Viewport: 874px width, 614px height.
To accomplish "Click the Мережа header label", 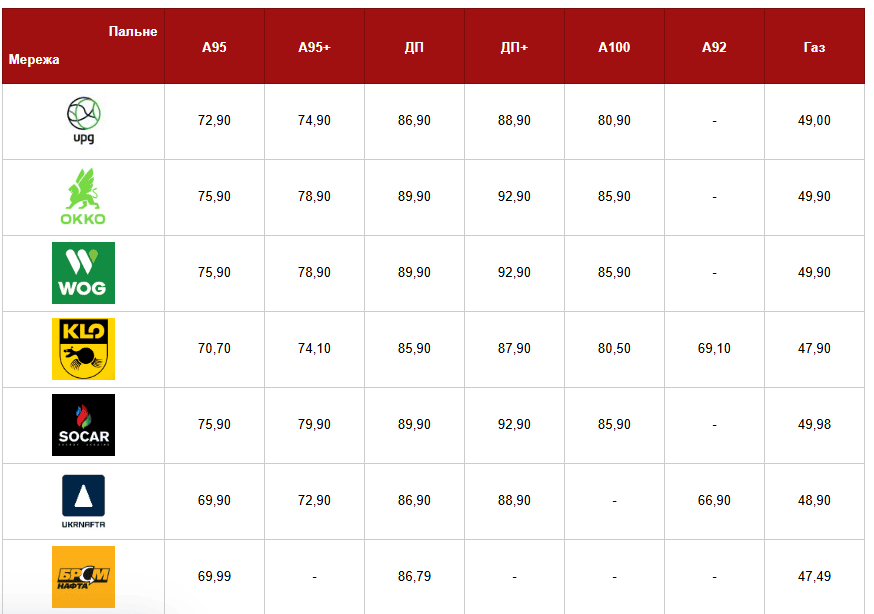I will coord(34,59).
